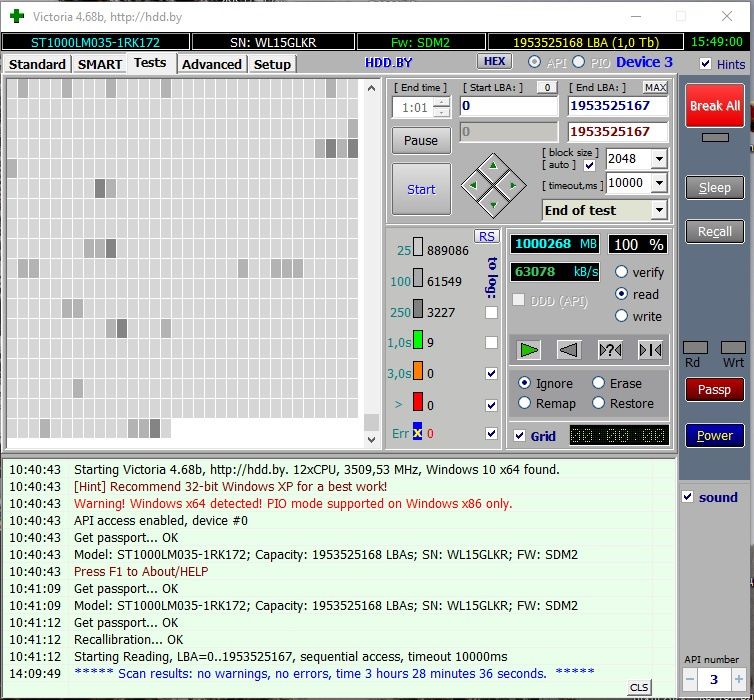Click the RS reset statistics button
This screenshot has height=700, width=754.
pyautogui.click(x=486, y=236)
